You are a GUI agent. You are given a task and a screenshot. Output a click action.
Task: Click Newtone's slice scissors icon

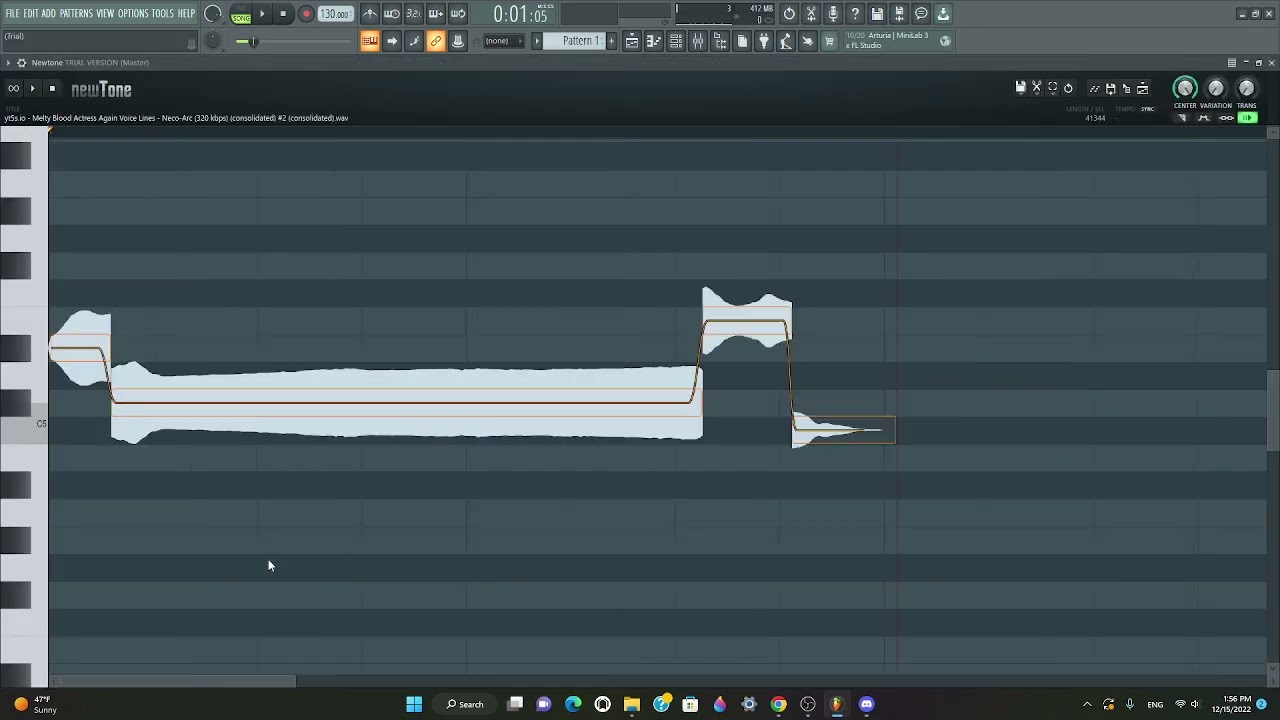click(x=1036, y=88)
